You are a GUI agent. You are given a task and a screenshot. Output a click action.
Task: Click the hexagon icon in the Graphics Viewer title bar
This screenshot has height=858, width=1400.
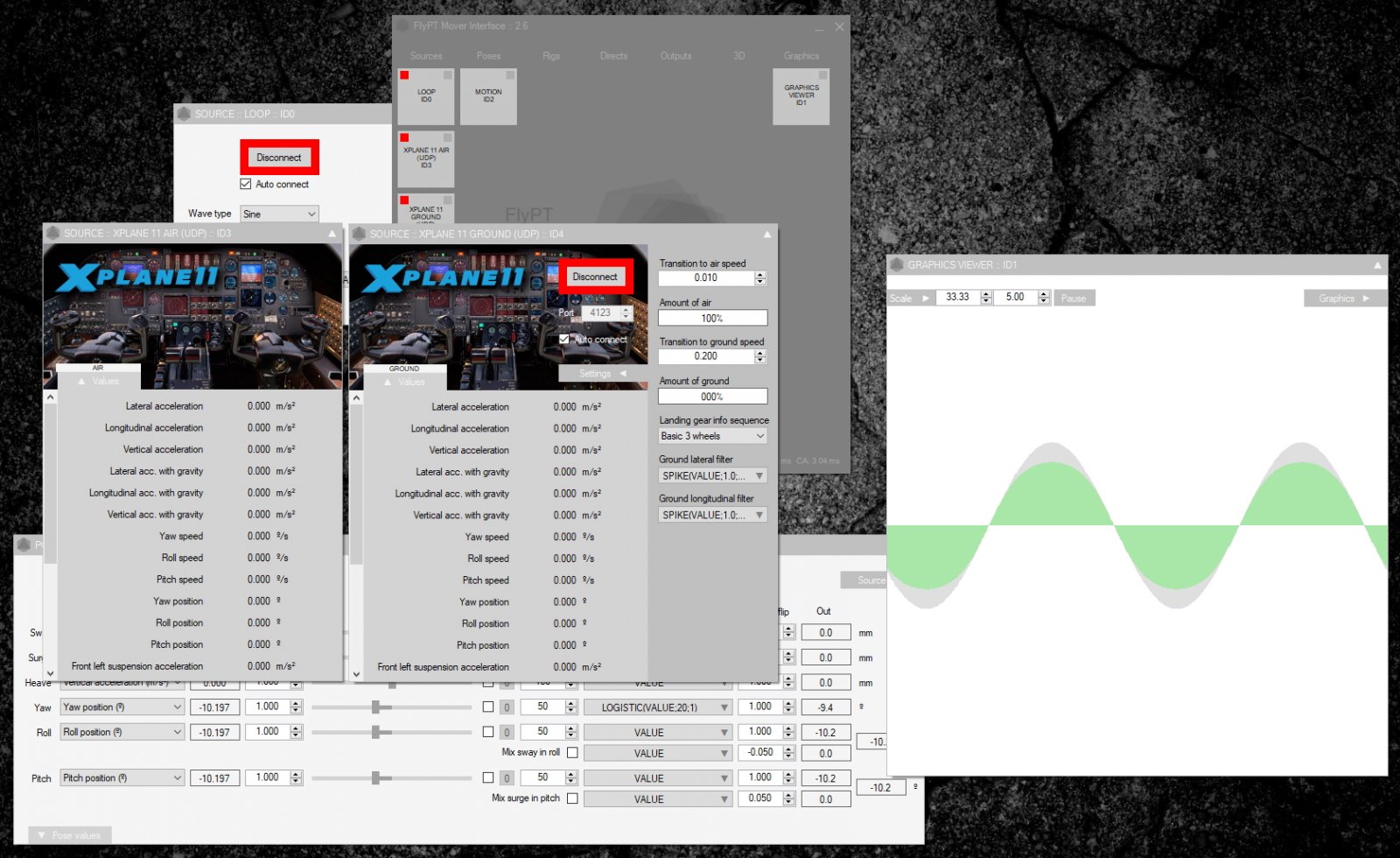pyautogui.click(x=896, y=264)
